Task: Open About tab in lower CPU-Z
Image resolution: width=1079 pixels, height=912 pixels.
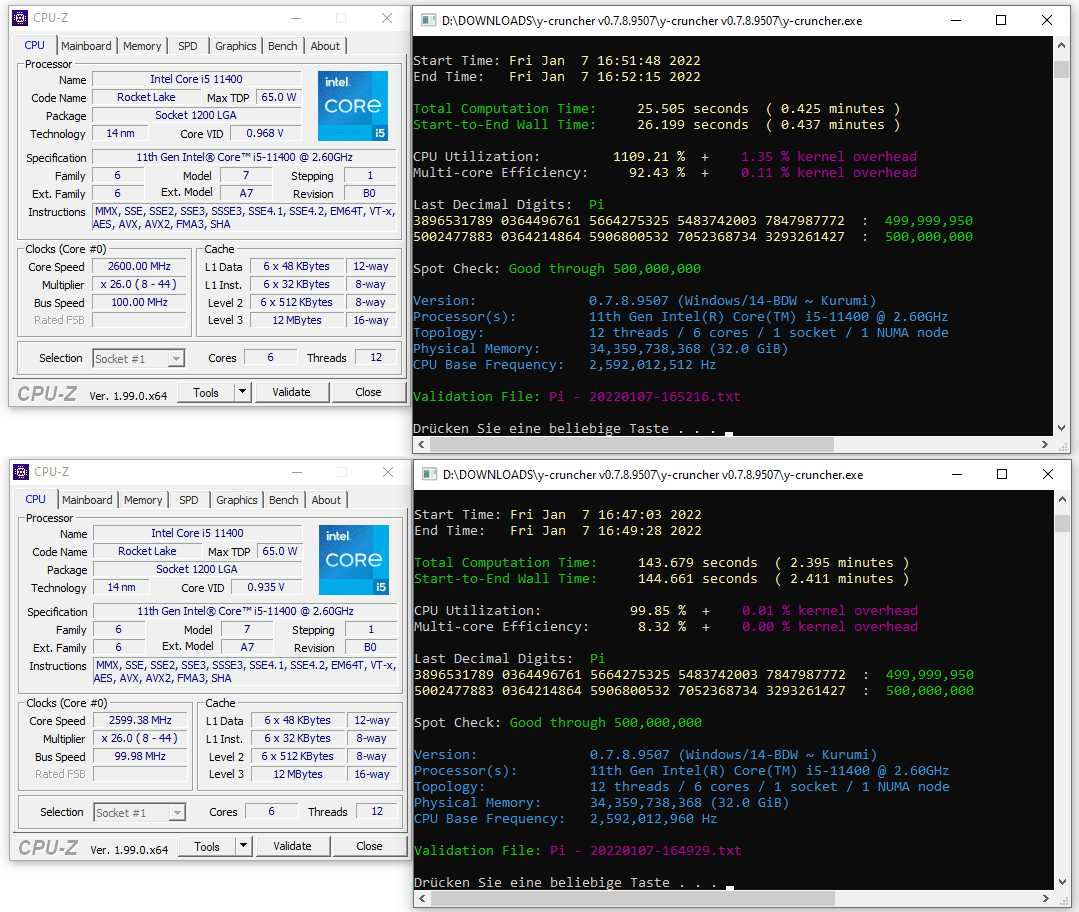Action: pyautogui.click(x=326, y=500)
